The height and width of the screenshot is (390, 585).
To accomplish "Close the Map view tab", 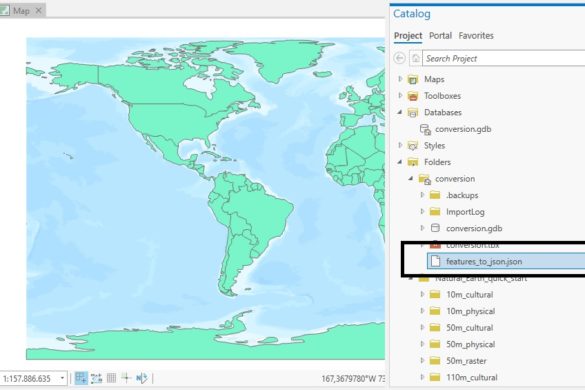I will (38, 11).
